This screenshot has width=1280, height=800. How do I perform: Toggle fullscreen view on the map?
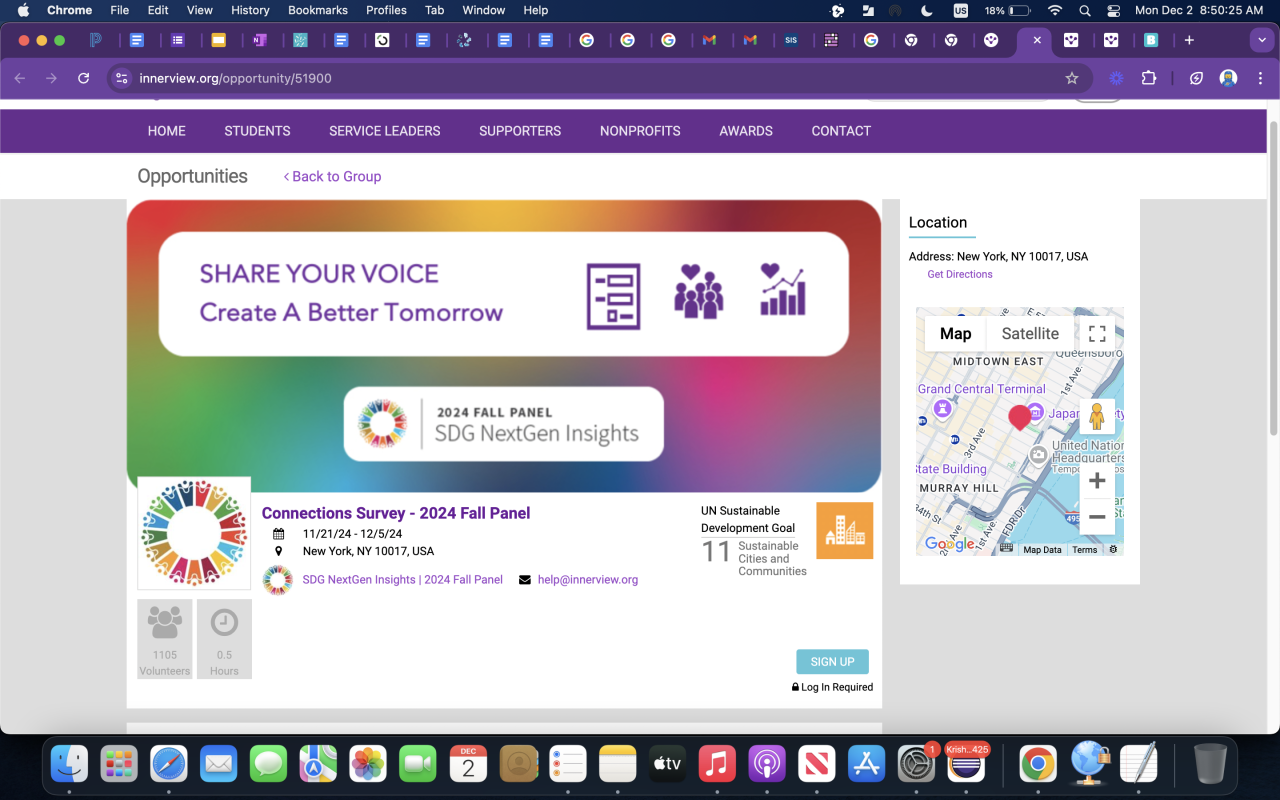point(1097,334)
